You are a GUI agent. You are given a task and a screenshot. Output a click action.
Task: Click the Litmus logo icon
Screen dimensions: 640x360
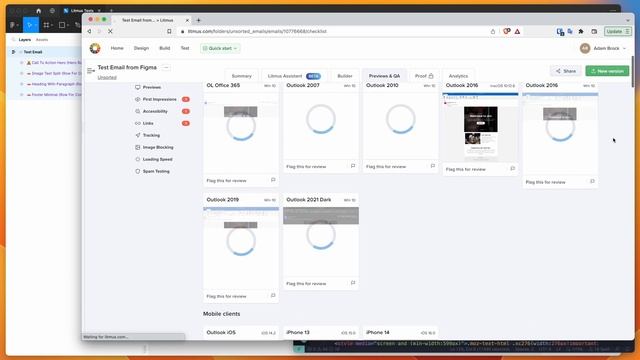click(x=95, y=48)
